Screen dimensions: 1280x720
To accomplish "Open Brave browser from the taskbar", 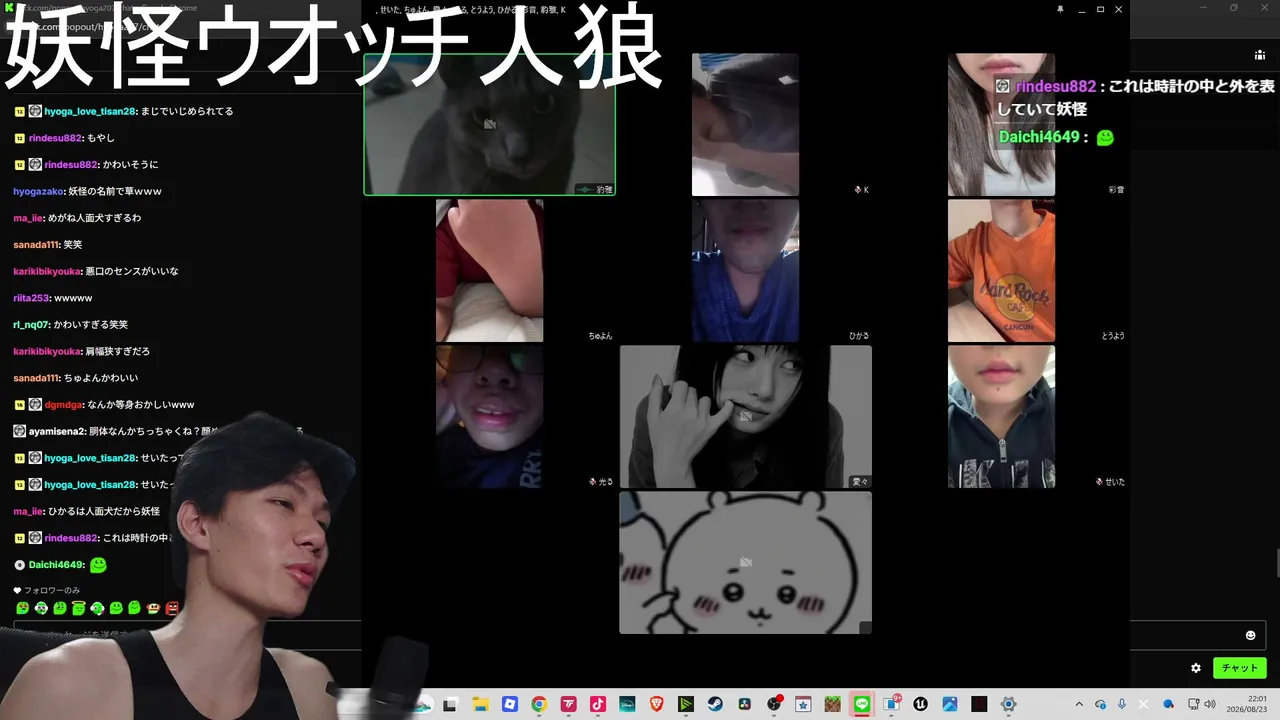I will click(656, 704).
